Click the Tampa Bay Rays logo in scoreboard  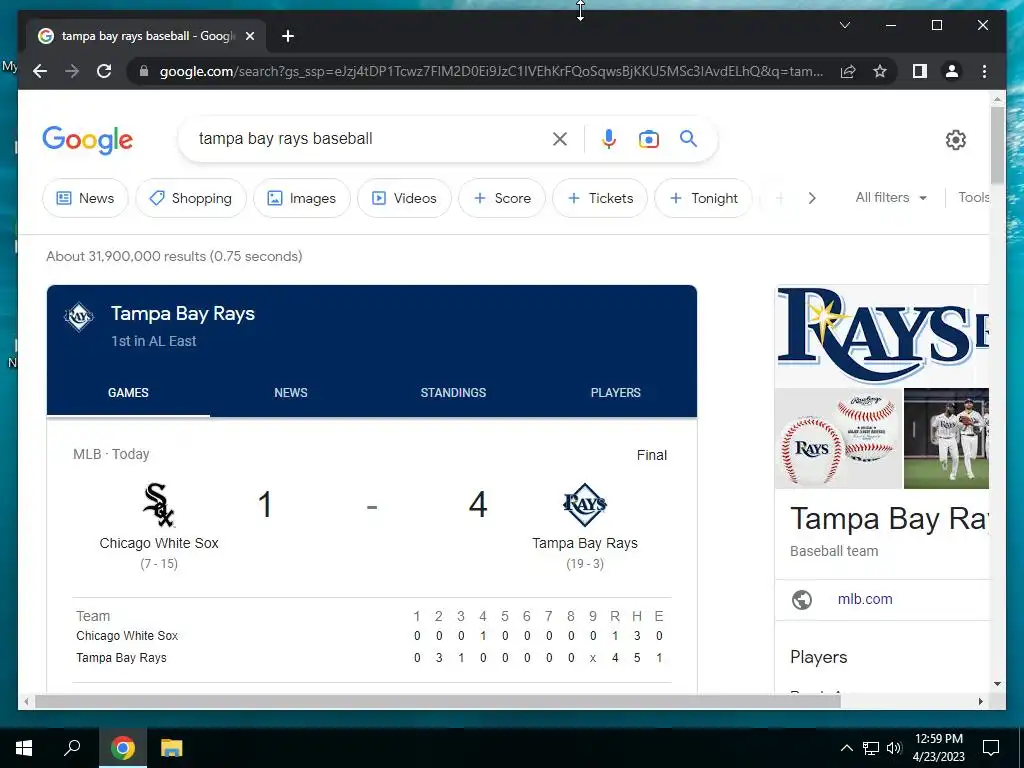(x=584, y=505)
